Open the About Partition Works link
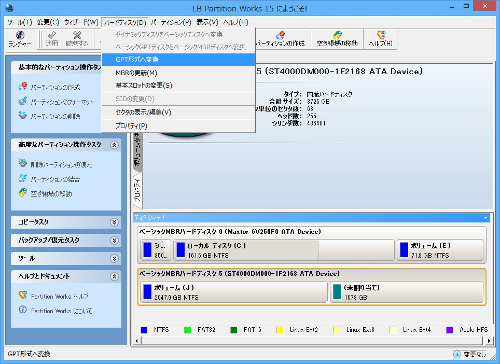The height and width of the screenshot is (364, 500). coord(61,311)
